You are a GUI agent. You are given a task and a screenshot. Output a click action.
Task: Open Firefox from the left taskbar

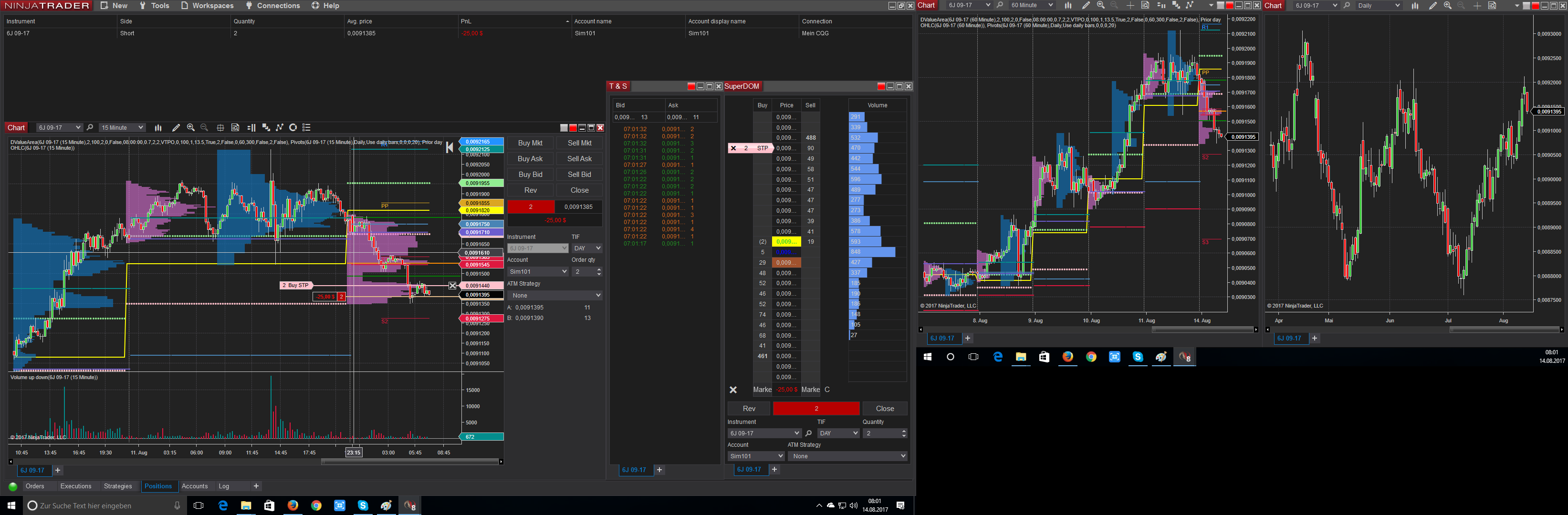[293, 506]
